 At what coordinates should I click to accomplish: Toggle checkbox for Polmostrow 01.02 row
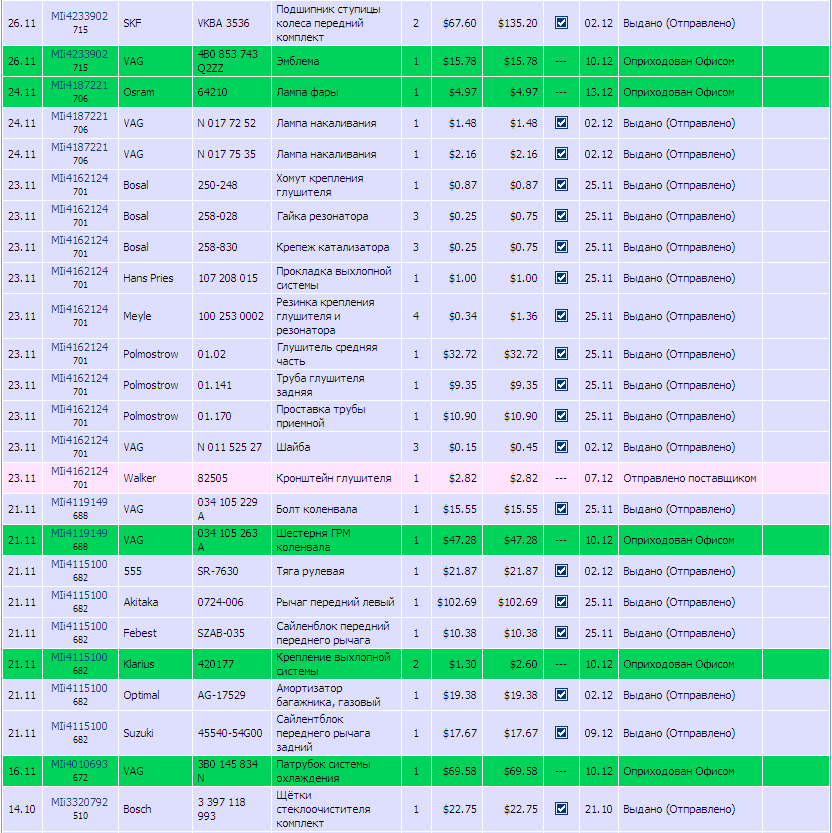tap(561, 354)
